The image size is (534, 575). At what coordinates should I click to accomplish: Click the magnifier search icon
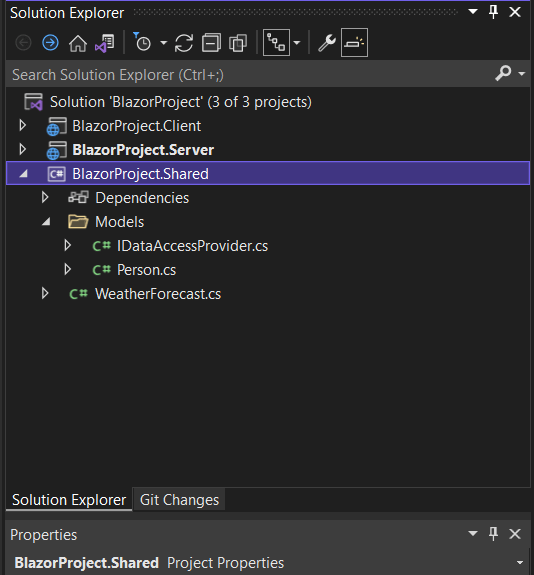pyautogui.click(x=503, y=73)
